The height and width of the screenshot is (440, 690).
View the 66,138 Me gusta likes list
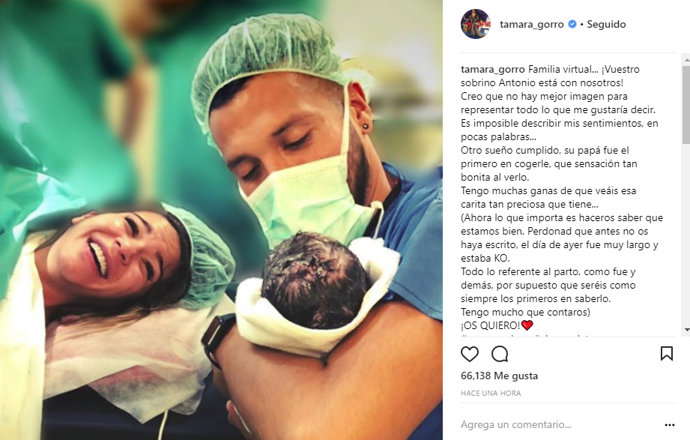pyautogui.click(x=499, y=376)
